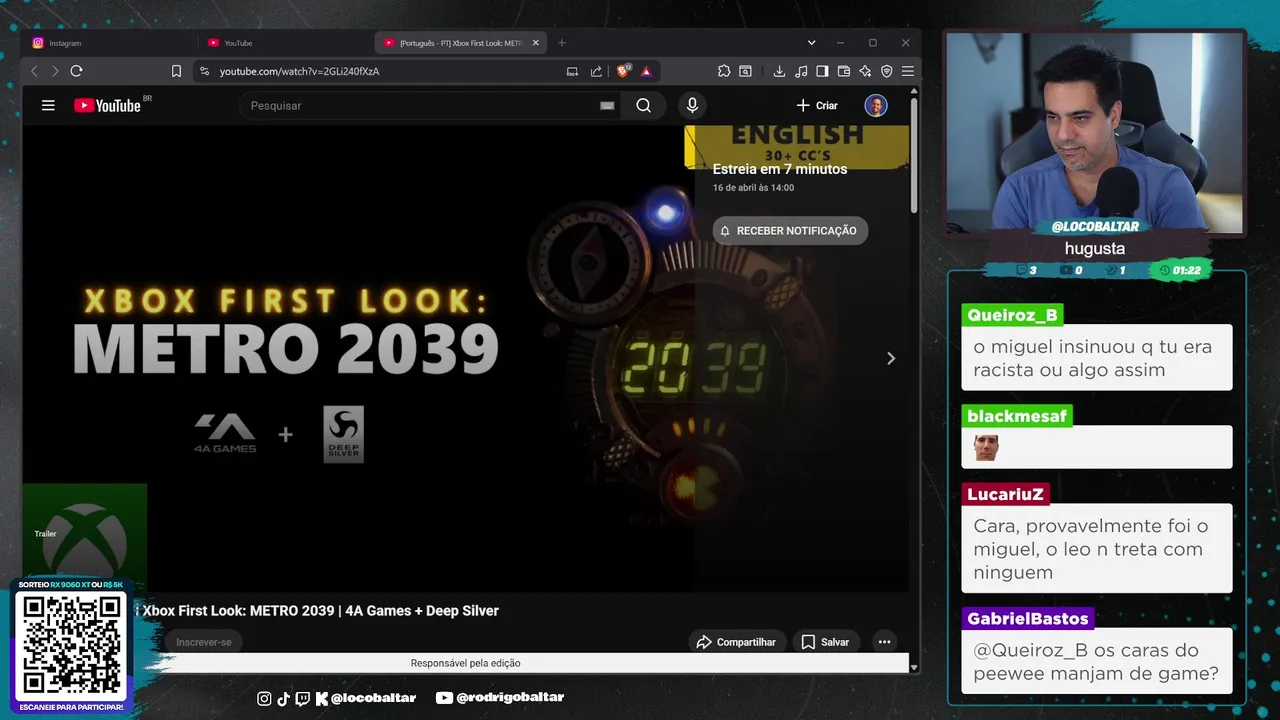The width and height of the screenshot is (1280, 720).
Task: Save the video with Salvar
Action: [x=825, y=642]
